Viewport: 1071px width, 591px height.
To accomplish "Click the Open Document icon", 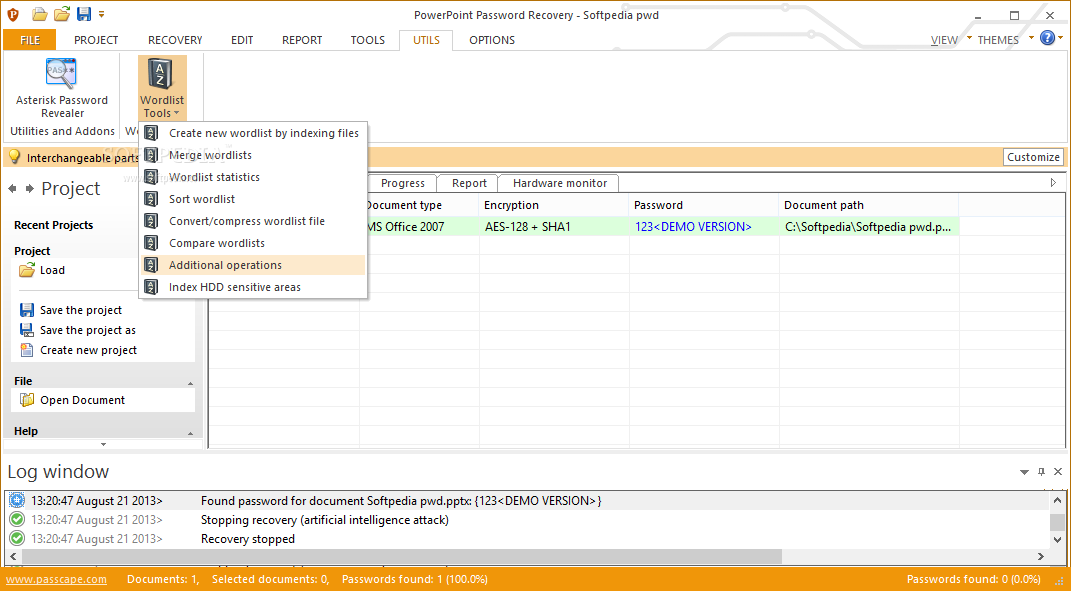I will [x=27, y=400].
